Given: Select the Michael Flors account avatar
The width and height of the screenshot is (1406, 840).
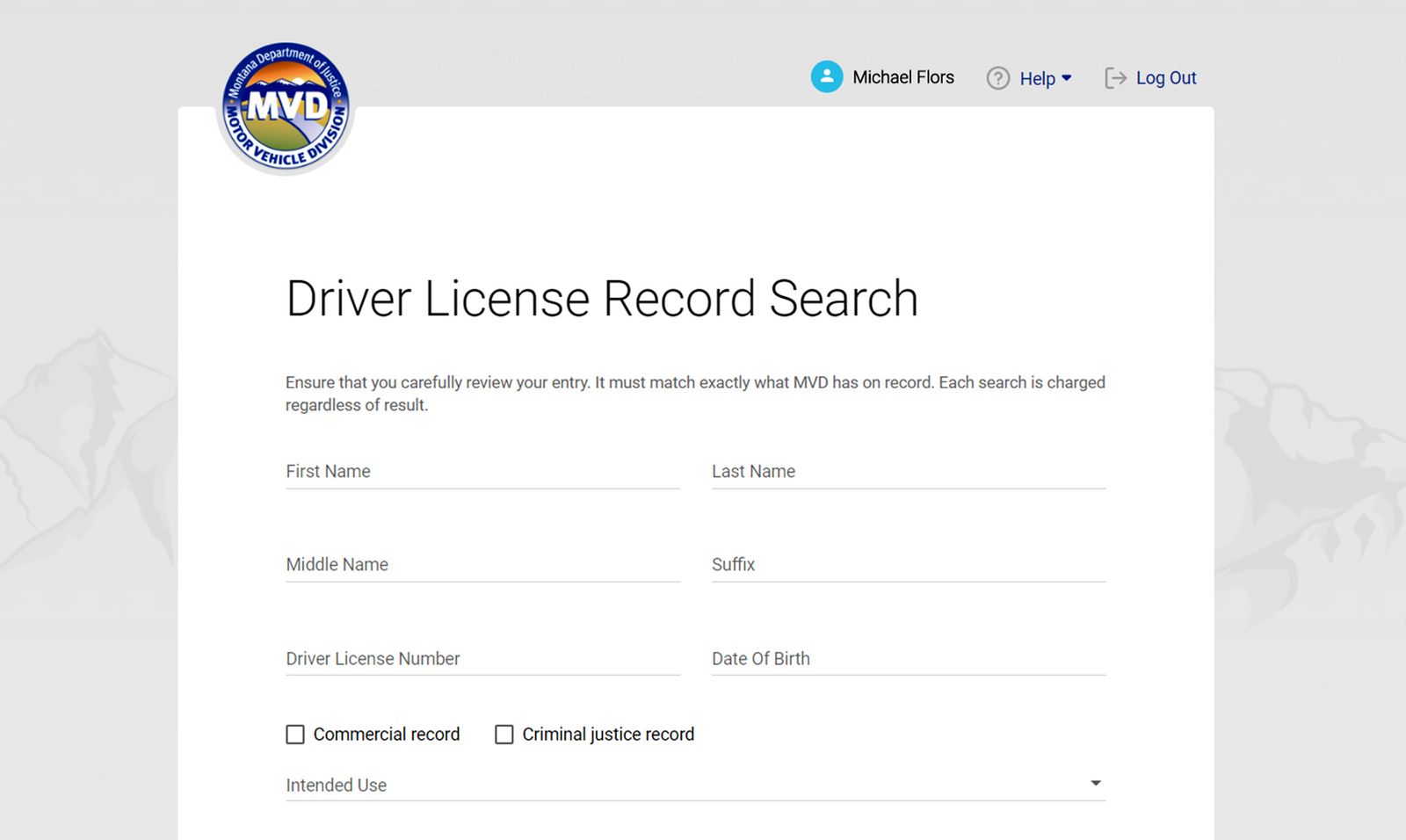Looking at the screenshot, I should pos(827,77).
